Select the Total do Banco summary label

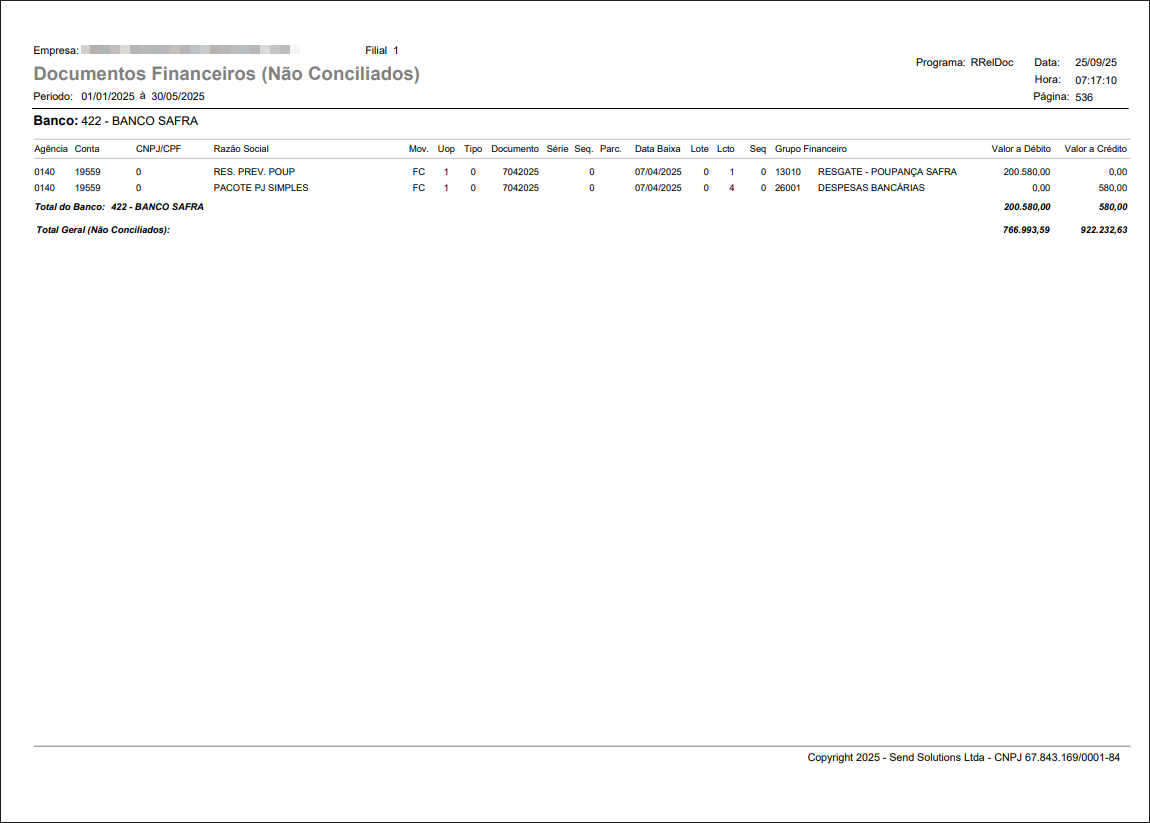click(x=119, y=207)
